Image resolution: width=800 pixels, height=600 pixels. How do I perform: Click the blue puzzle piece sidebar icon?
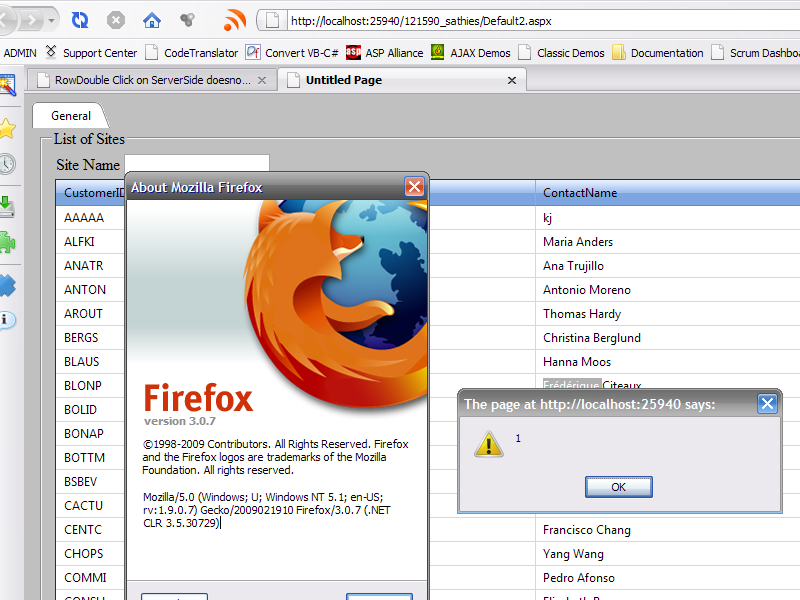click(8, 285)
